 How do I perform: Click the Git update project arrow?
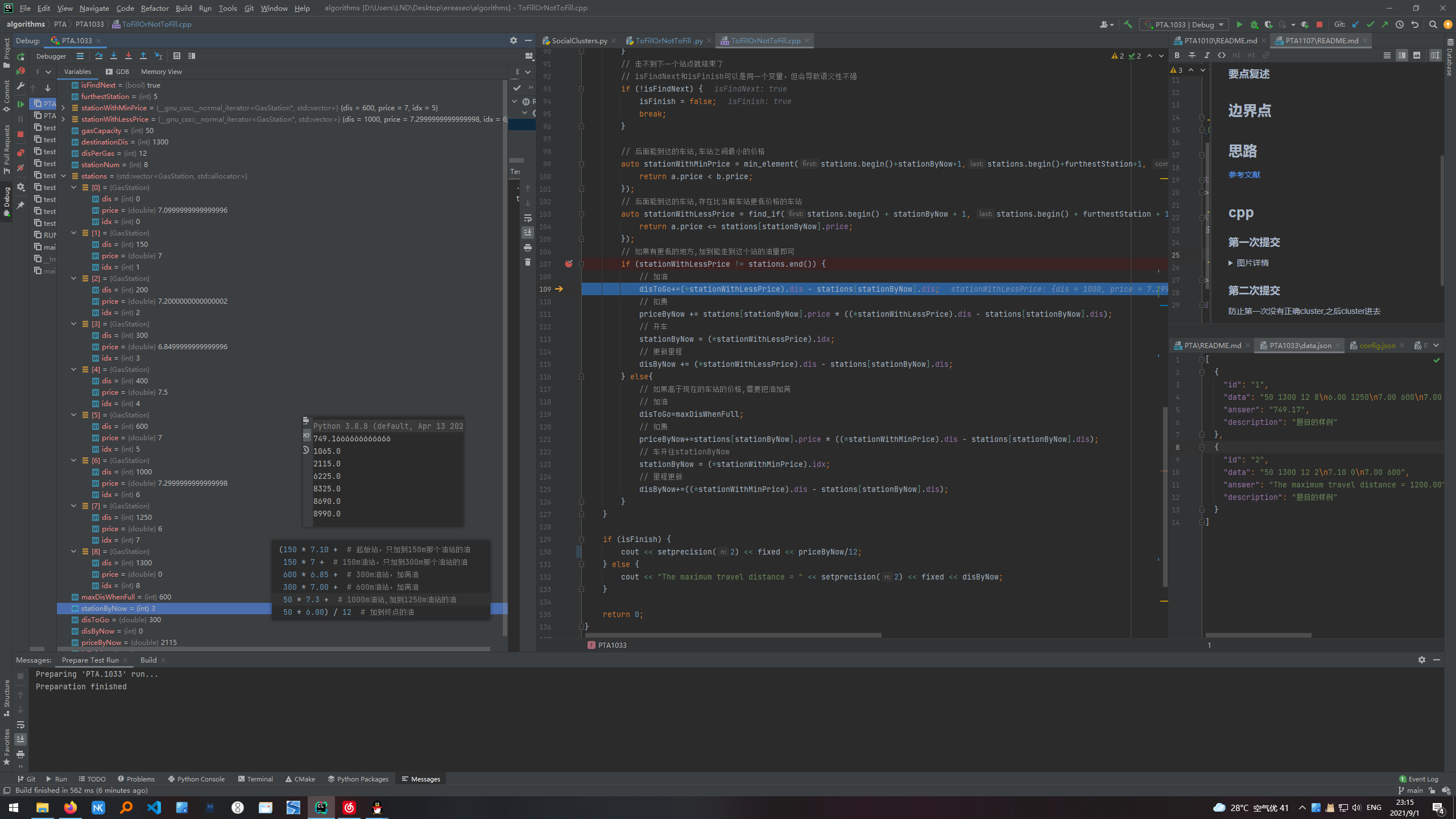(1355, 24)
